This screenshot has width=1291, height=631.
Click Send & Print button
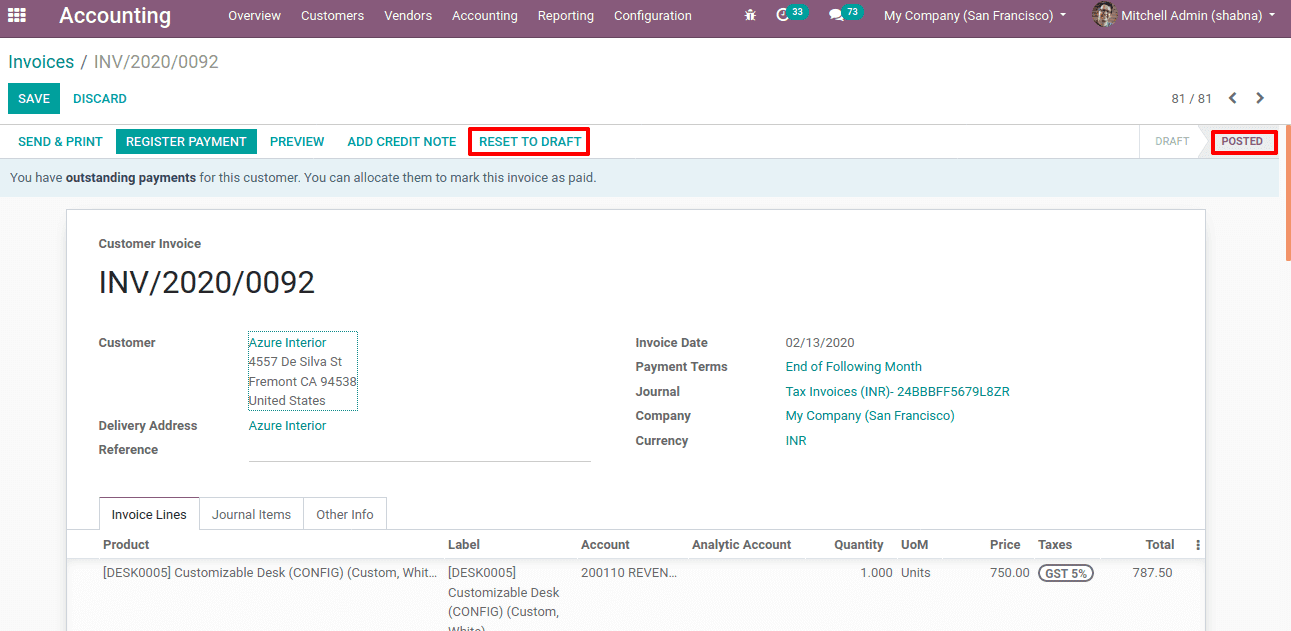point(60,142)
